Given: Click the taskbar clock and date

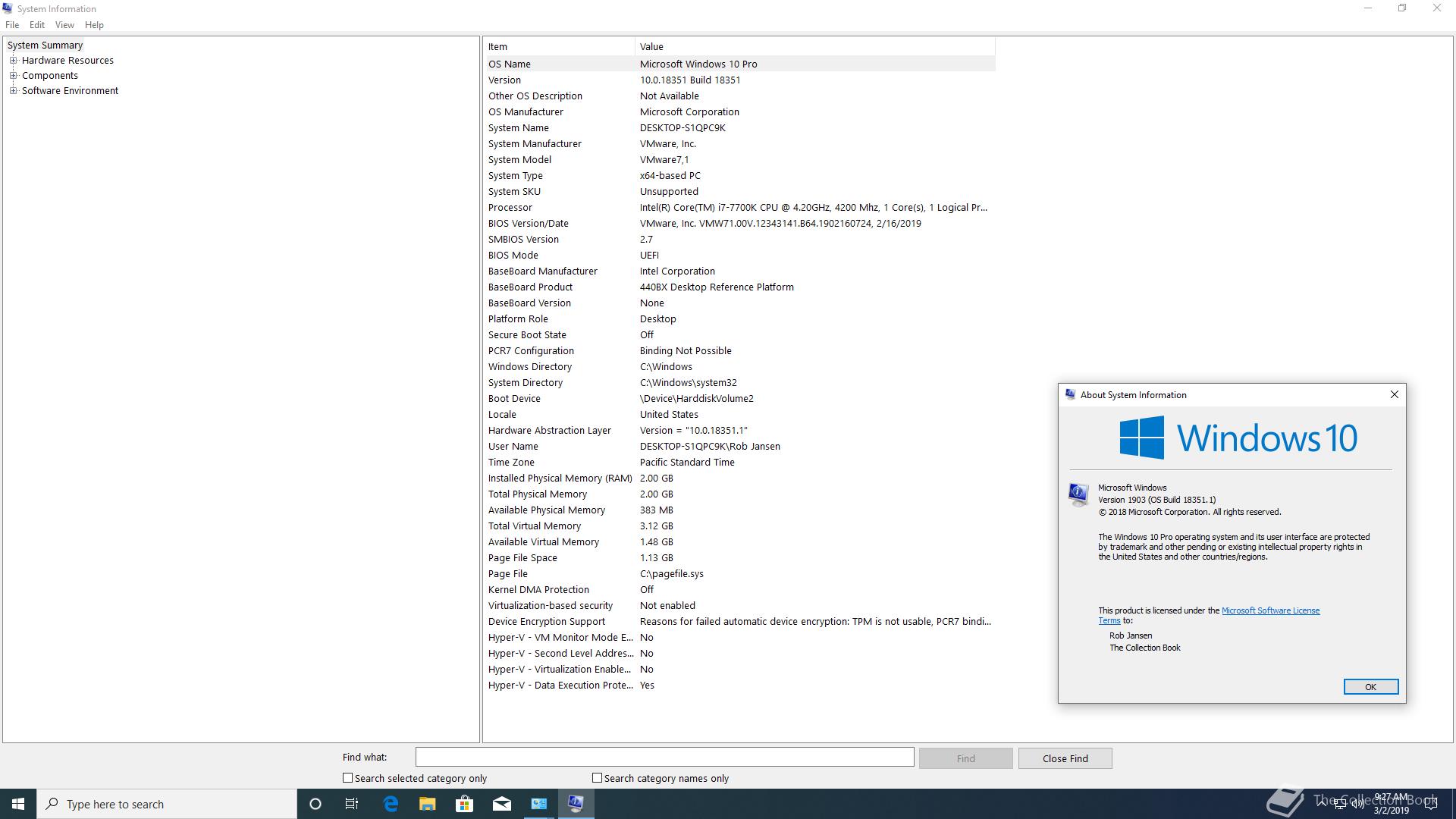Looking at the screenshot, I should pos(1391,804).
